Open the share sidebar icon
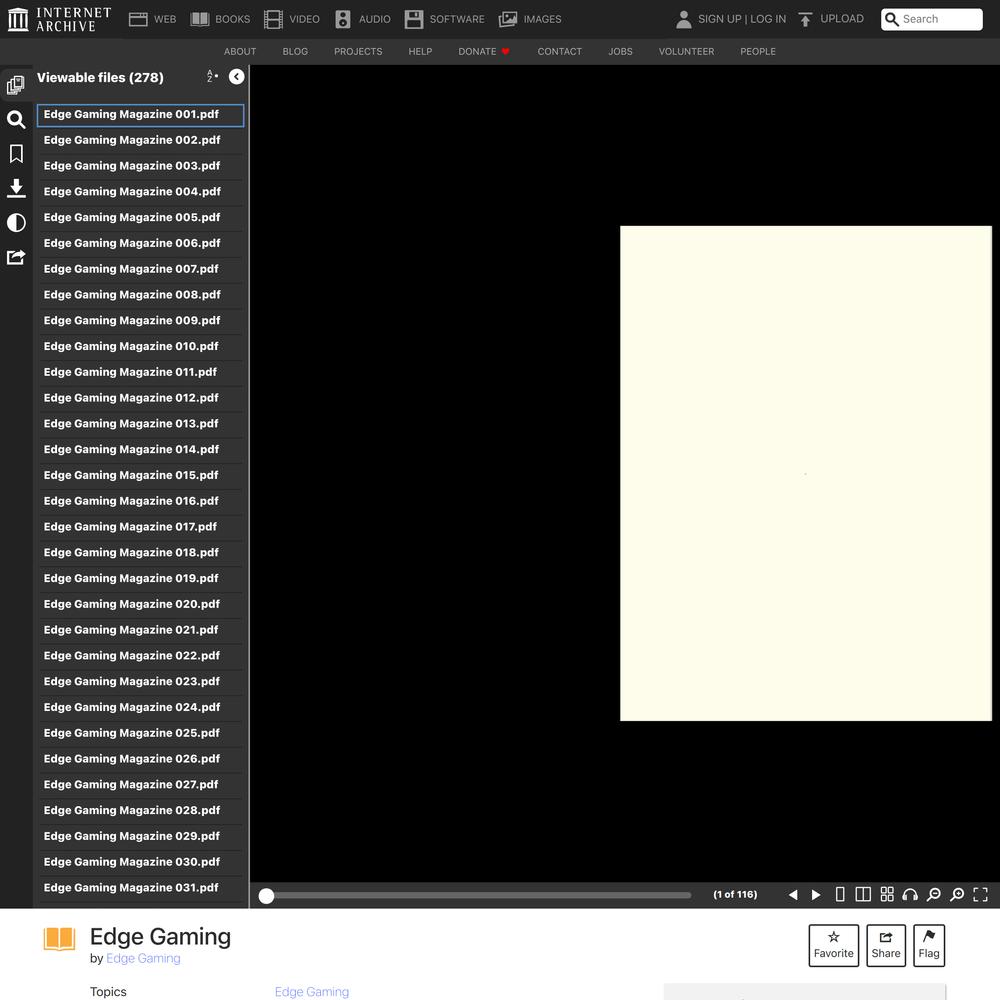 coord(16,257)
